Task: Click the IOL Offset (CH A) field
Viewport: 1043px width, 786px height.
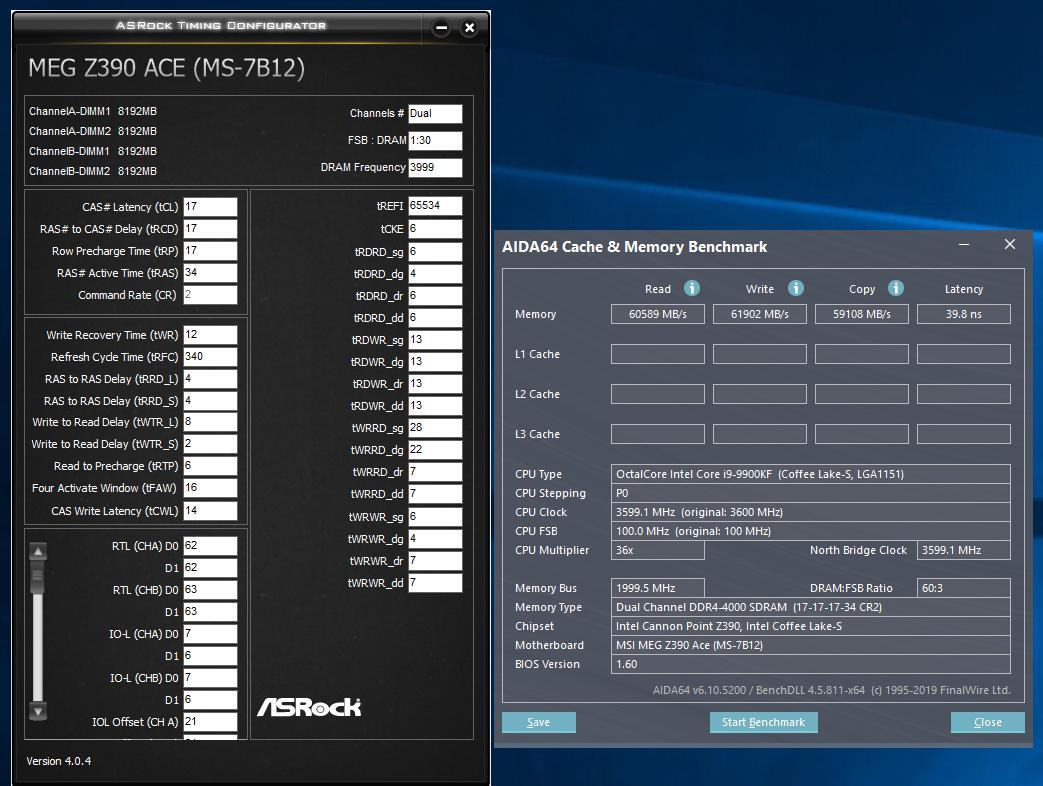Action: [210, 721]
